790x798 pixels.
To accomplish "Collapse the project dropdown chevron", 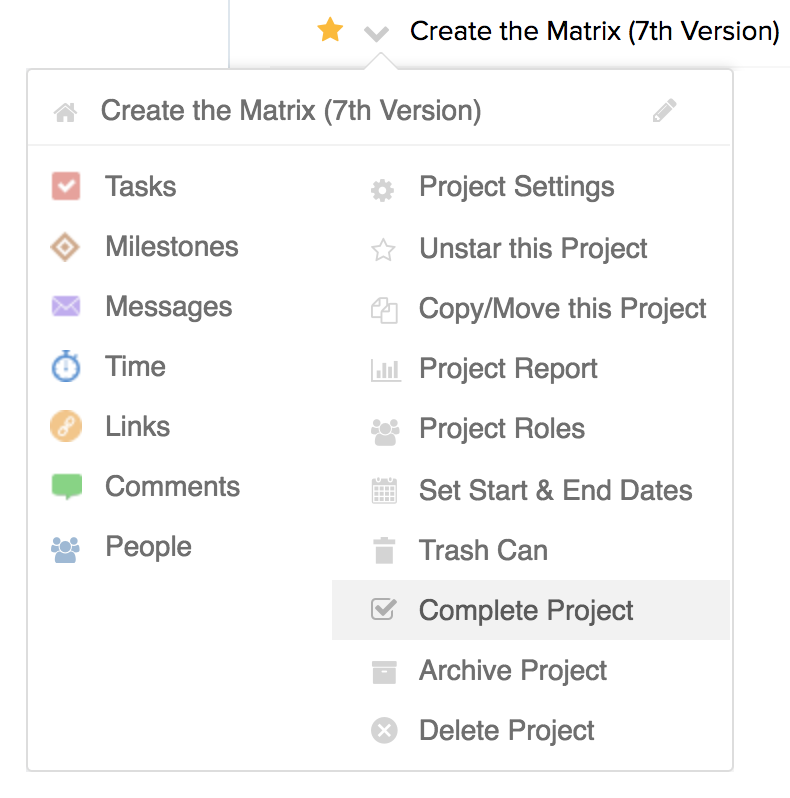I will [376, 34].
